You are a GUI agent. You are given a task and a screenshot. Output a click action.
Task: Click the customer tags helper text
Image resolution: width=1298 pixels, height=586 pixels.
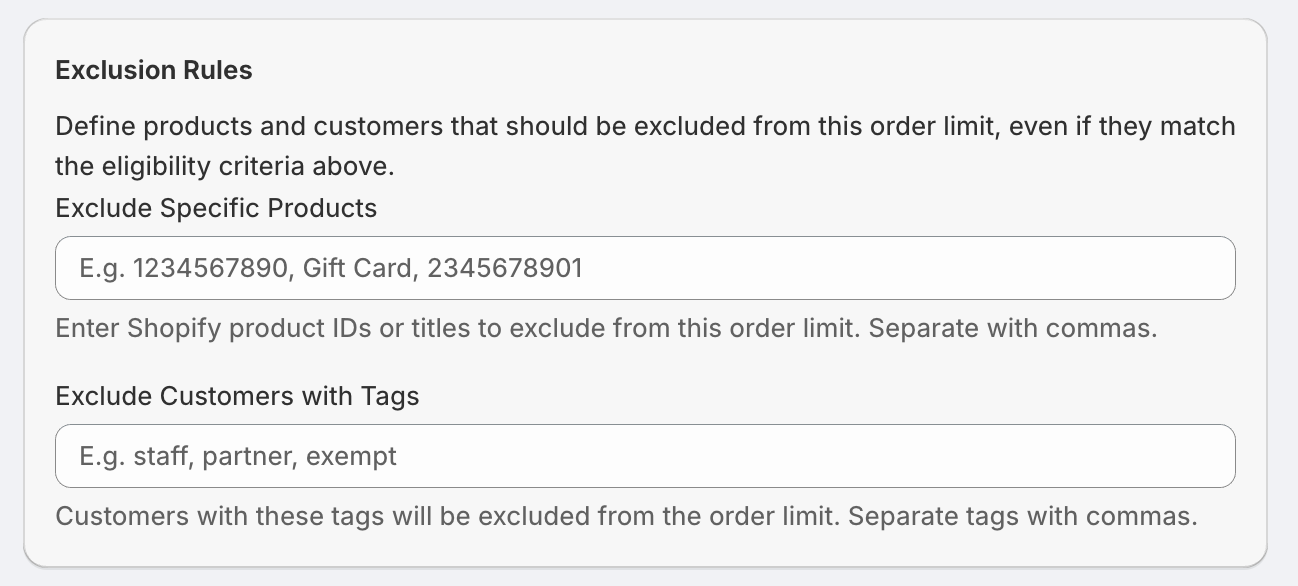tap(626, 517)
